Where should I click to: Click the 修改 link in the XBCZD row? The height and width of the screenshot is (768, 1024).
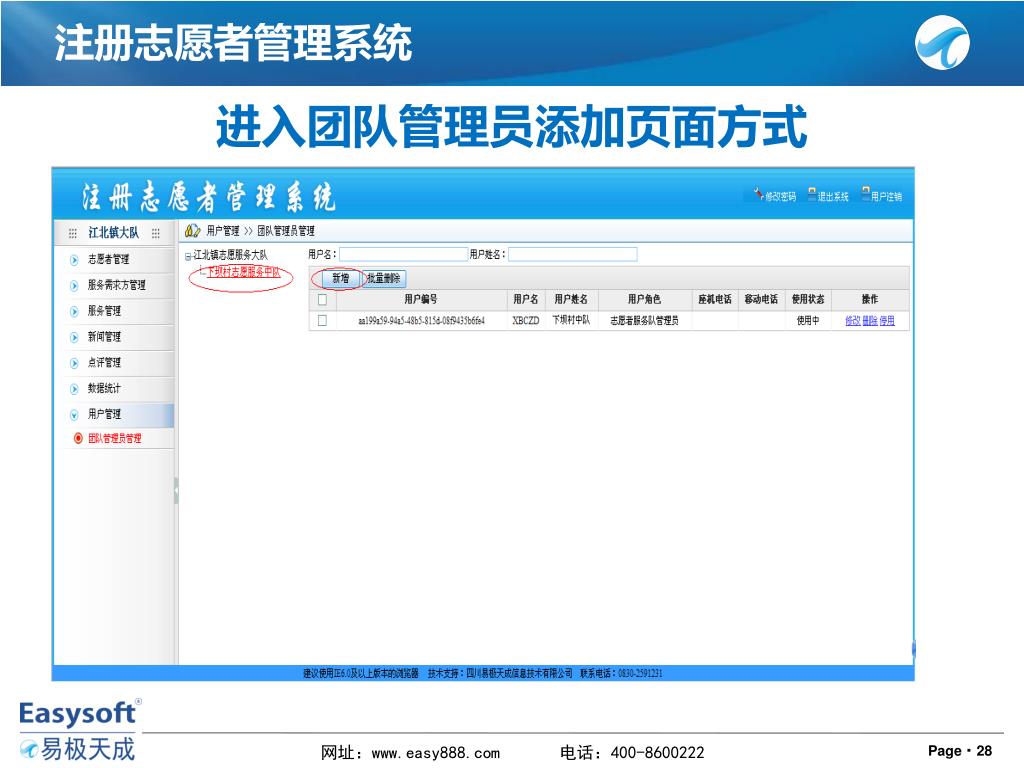tap(852, 321)
